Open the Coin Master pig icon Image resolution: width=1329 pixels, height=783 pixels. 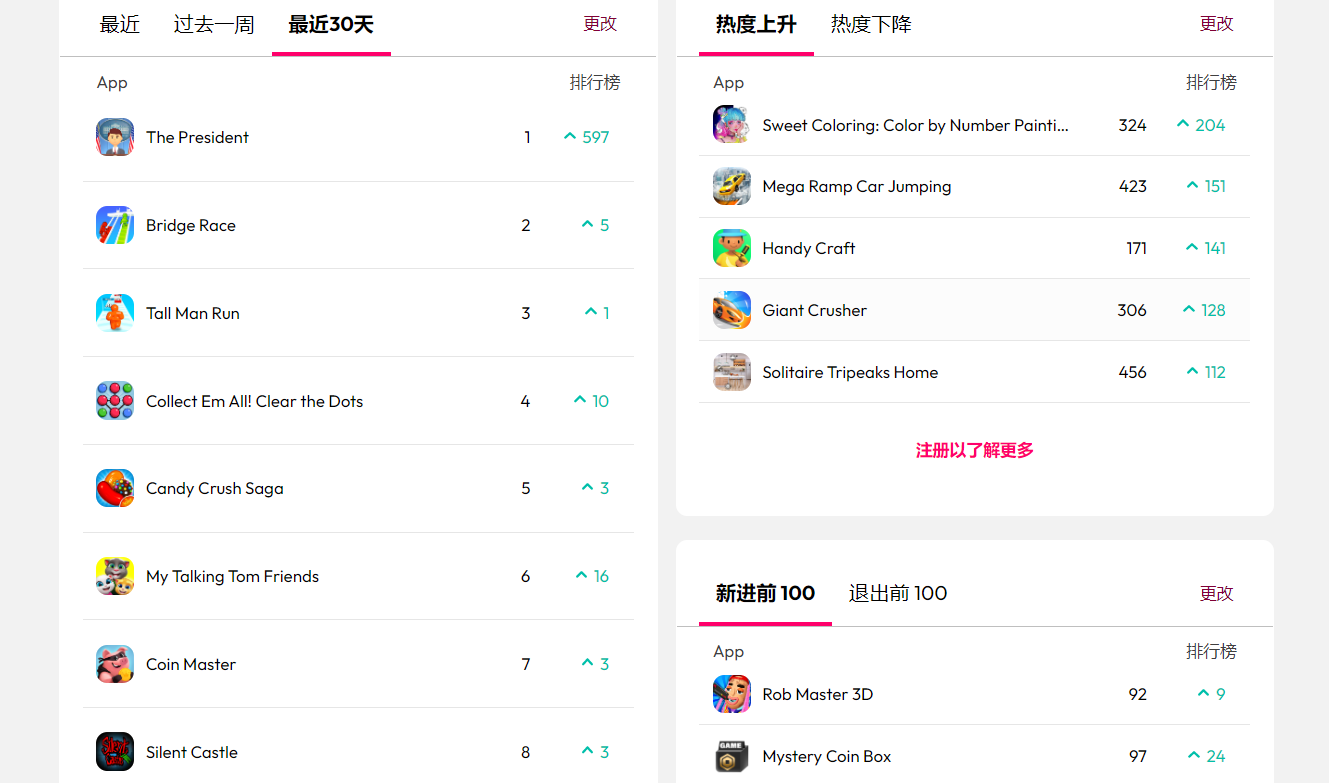tap(115, 664)
